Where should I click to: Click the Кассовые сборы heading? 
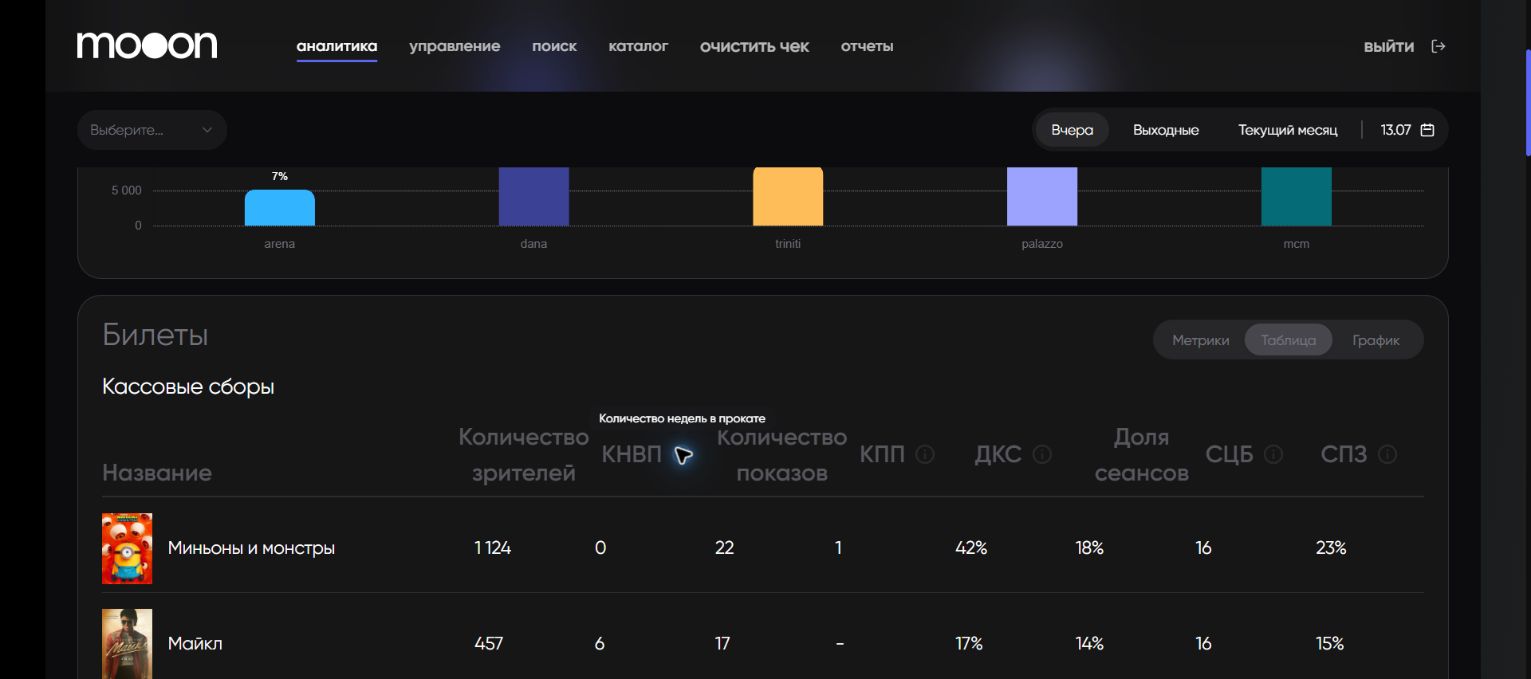coord(188,386)
